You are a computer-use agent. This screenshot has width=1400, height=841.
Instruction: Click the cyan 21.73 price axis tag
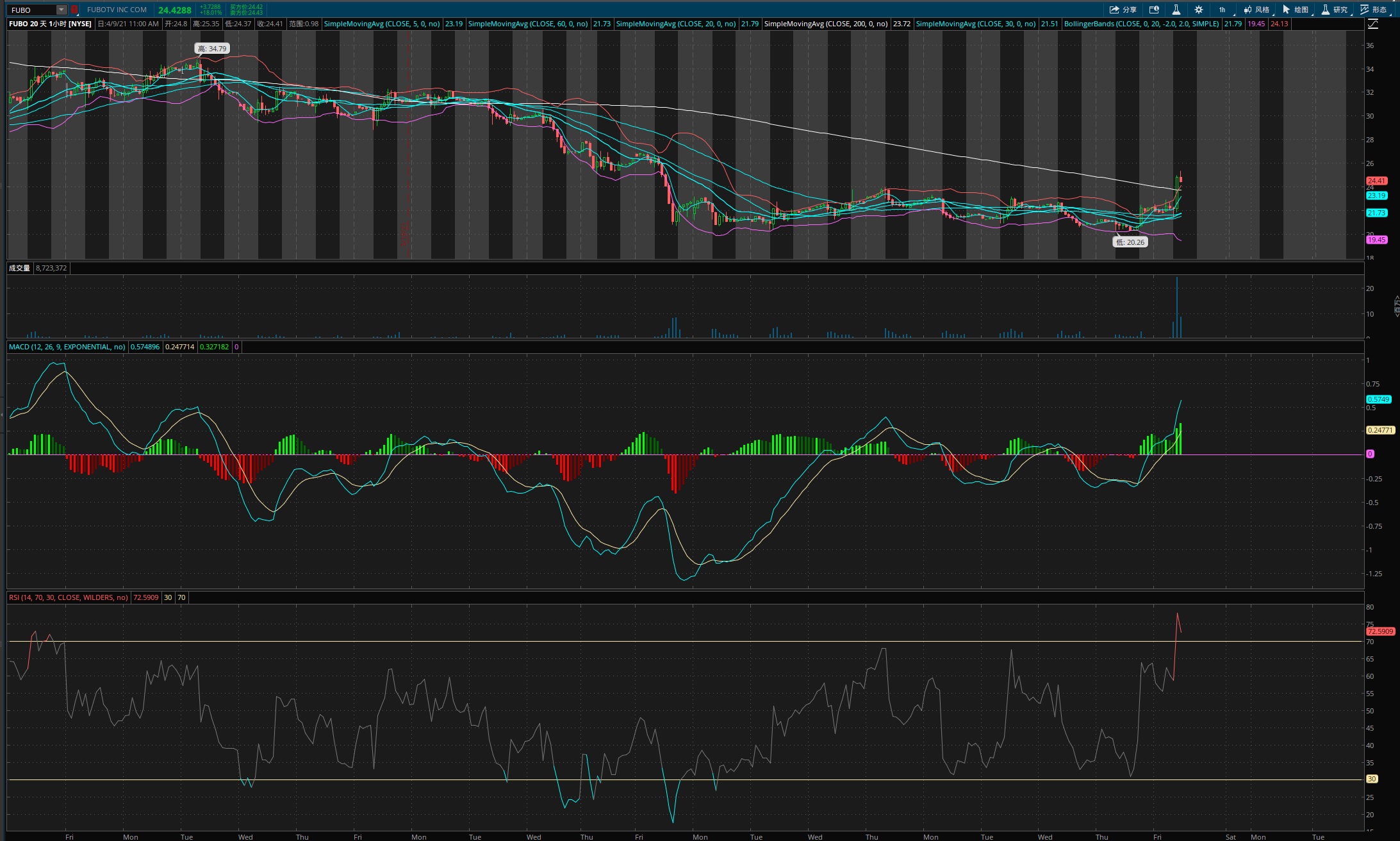(1377, 213)
